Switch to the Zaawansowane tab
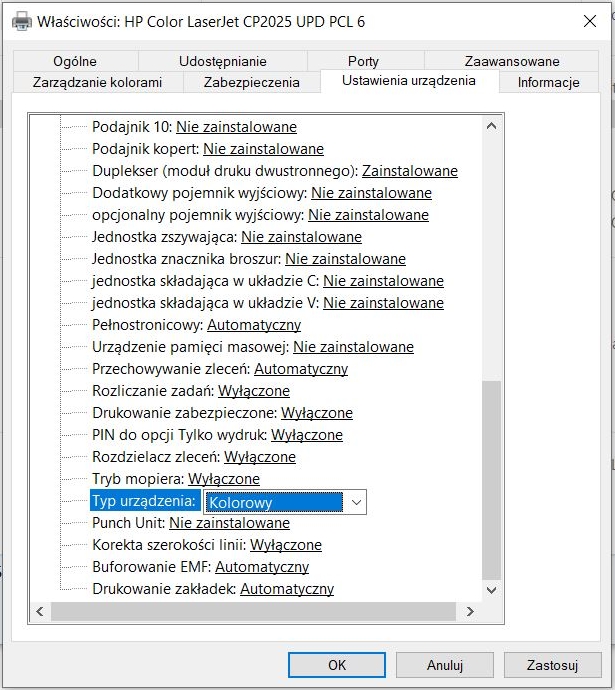The image size is (615, 690). pos(512,61)
